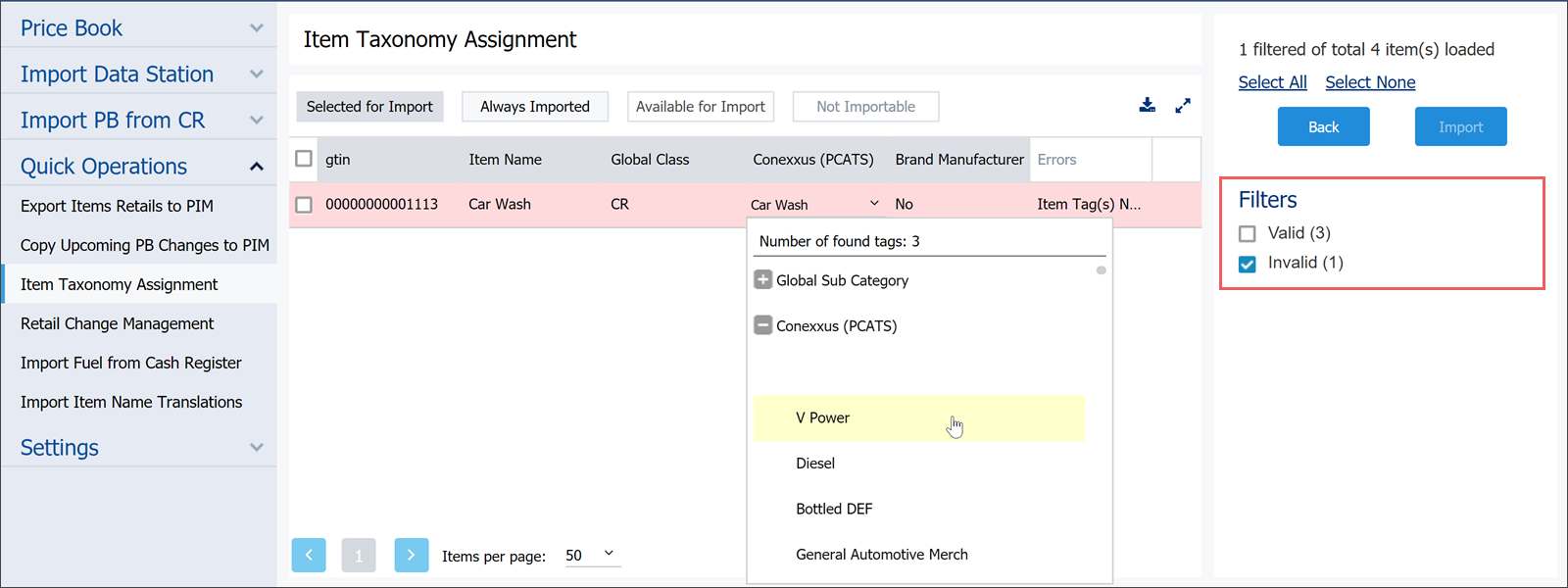The image size is (1568, 588).
Task: Switch to the Not Importable tab
Action: click(x=866, y=107)
